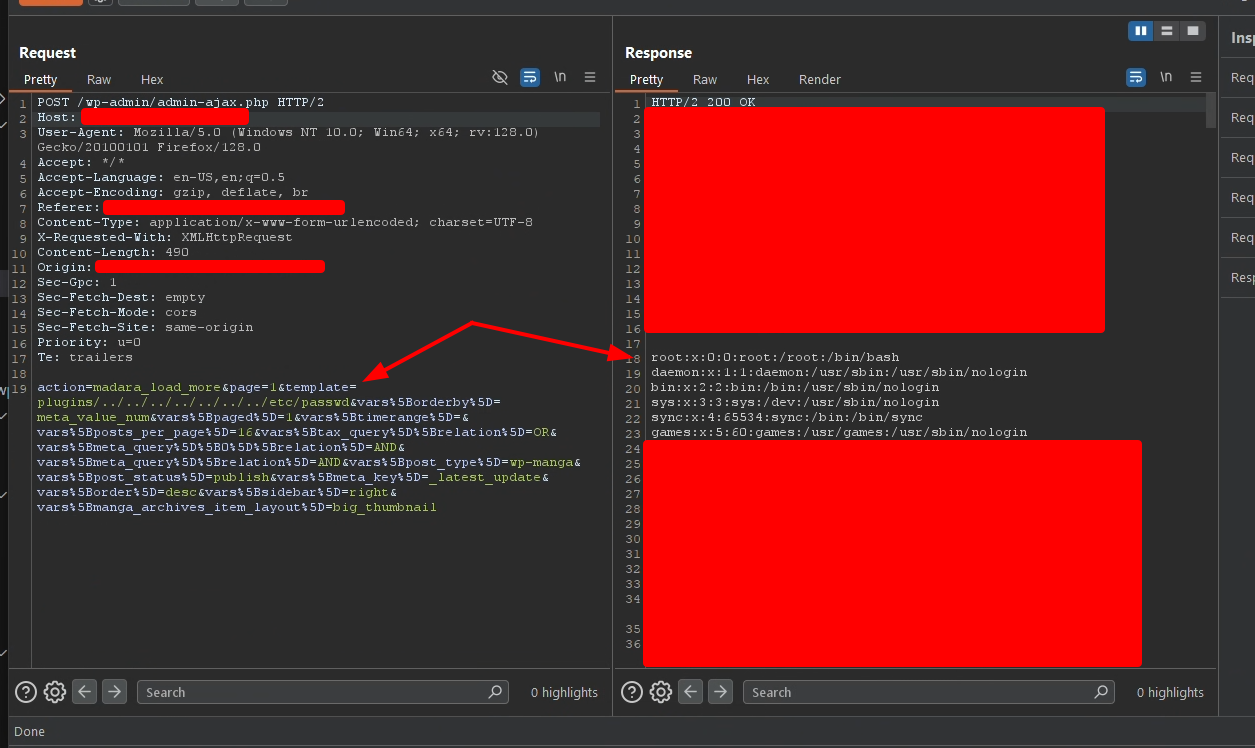Click the 'bin:x:2:2:bin' response line

coord(795,387)
